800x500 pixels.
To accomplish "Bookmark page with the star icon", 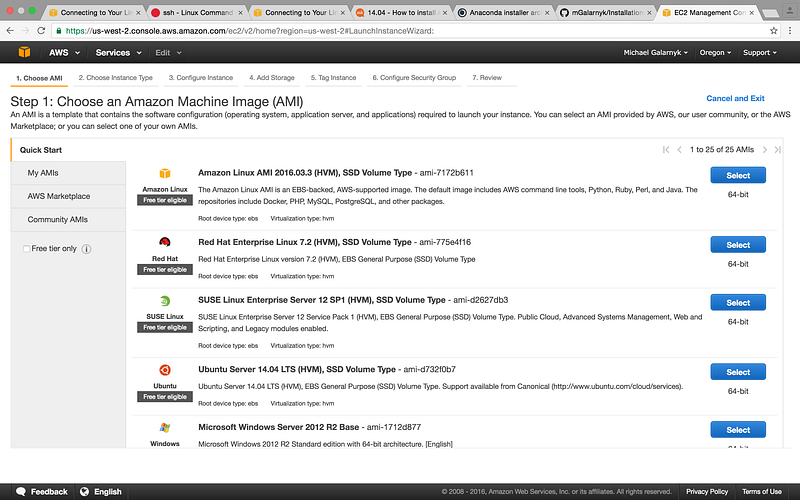I will coord(773,31).
